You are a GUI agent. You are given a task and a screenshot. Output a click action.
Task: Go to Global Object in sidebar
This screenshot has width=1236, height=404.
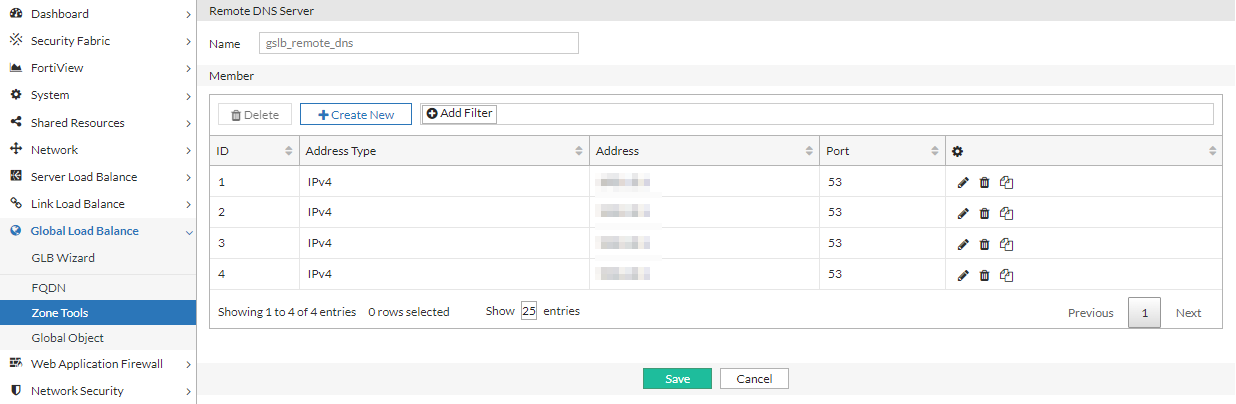[67, 338]
